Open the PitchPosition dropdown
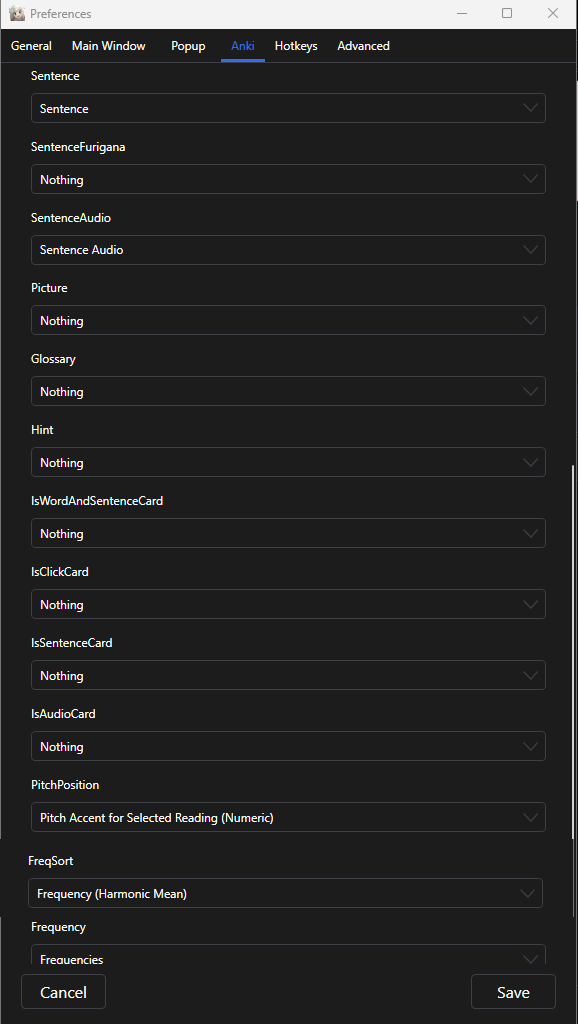The width and height of the screenshot is (578, 1024). pos(288,817)
